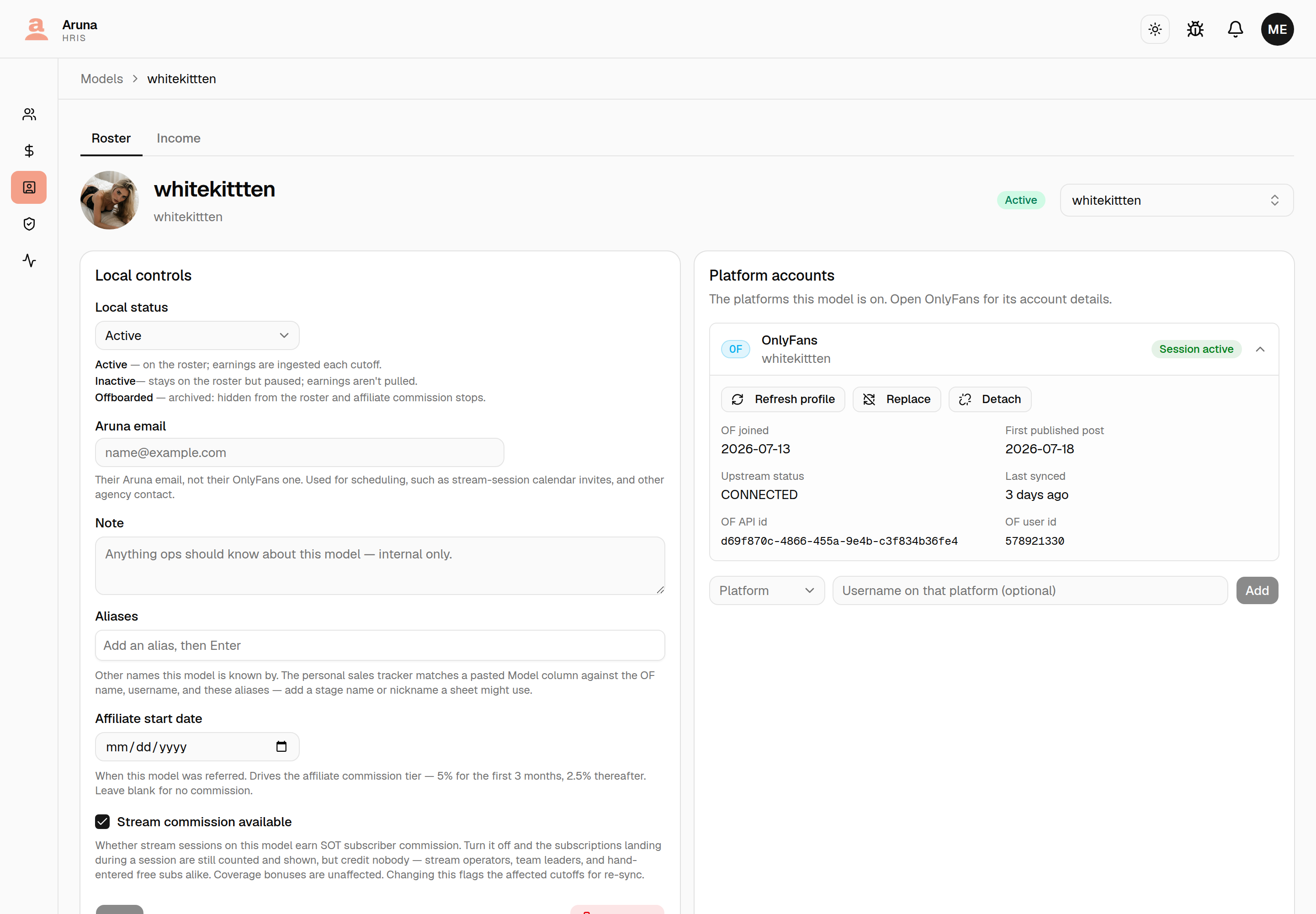Focus the Note text area

pos(380,566)
